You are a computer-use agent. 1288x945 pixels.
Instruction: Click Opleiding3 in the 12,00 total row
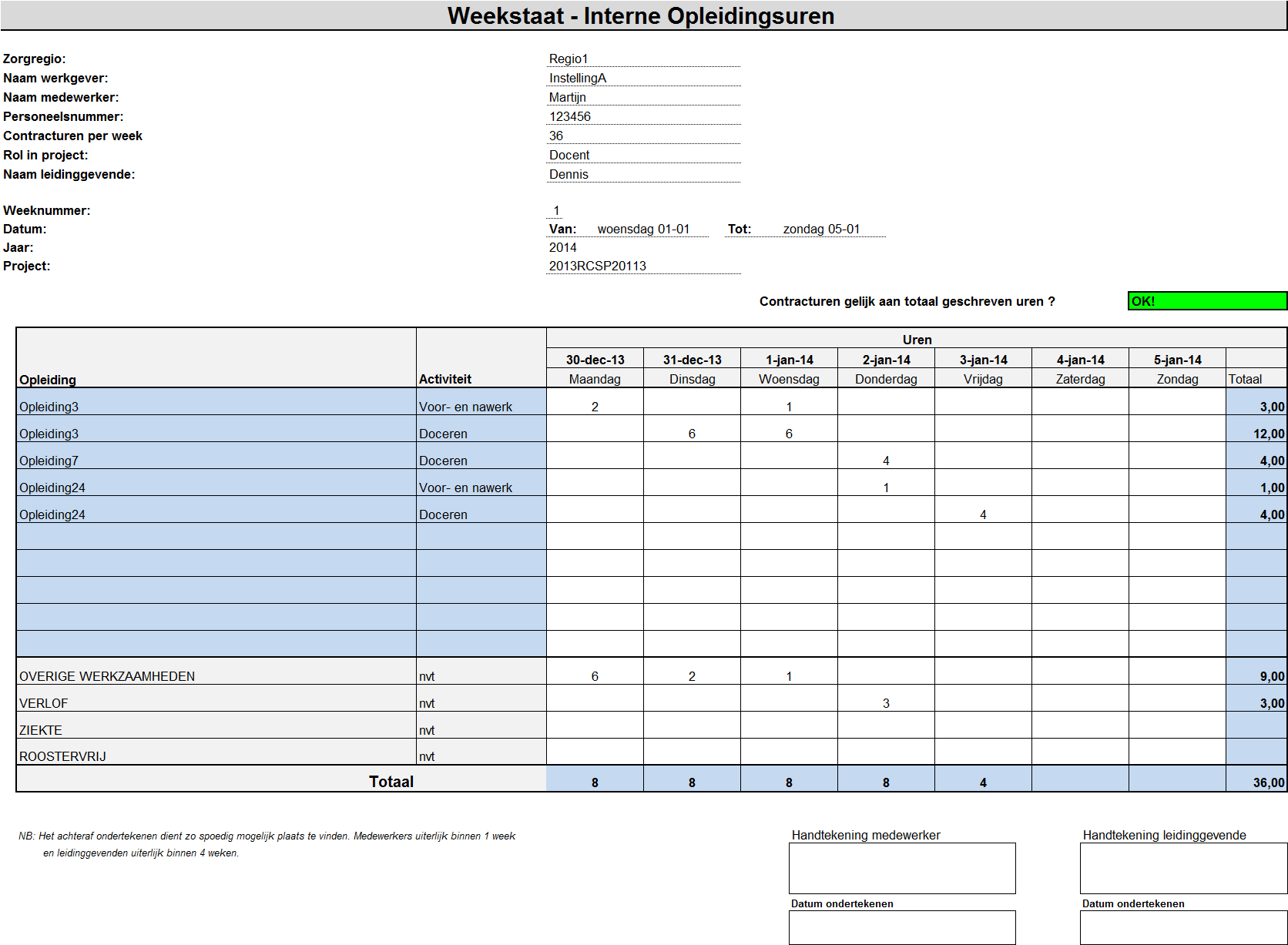pyautogui.click(x=216, y=429)
